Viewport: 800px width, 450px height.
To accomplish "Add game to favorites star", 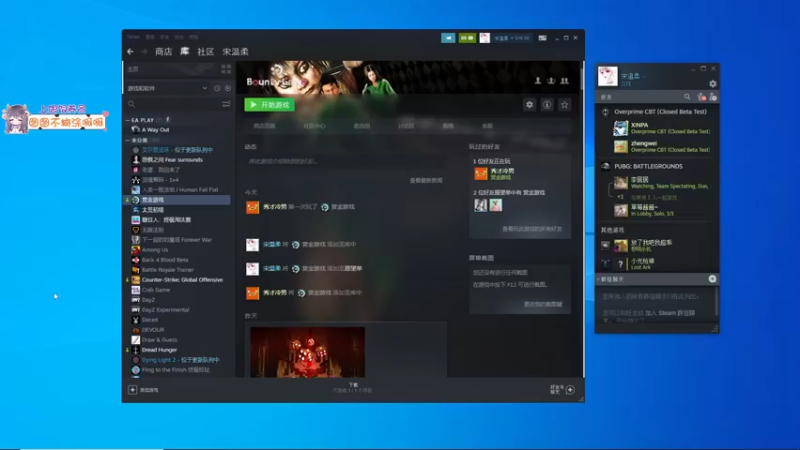I will [x=564, y=105].
